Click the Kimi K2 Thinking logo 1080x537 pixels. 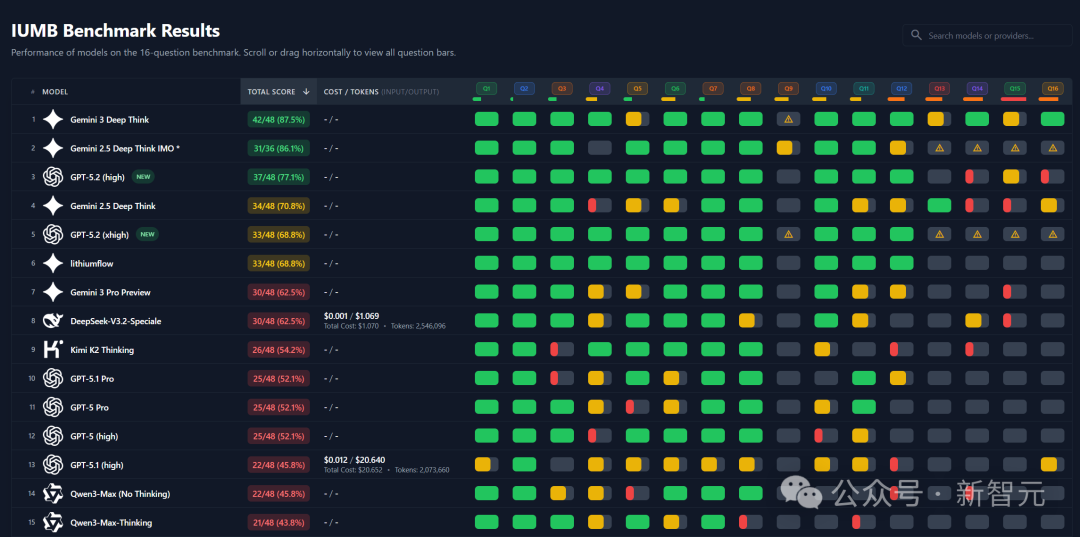(x=53, y=350)
